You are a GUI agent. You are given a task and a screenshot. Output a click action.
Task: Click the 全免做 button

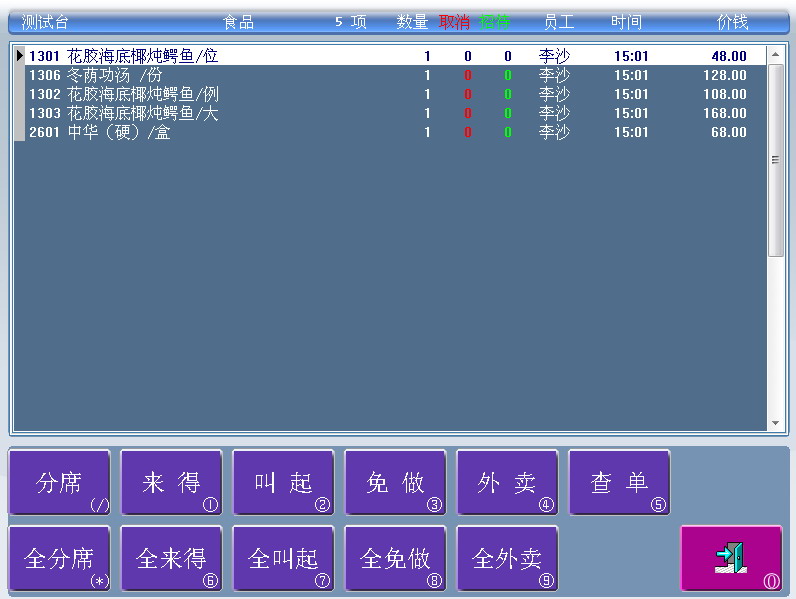[x=395, y=558]
